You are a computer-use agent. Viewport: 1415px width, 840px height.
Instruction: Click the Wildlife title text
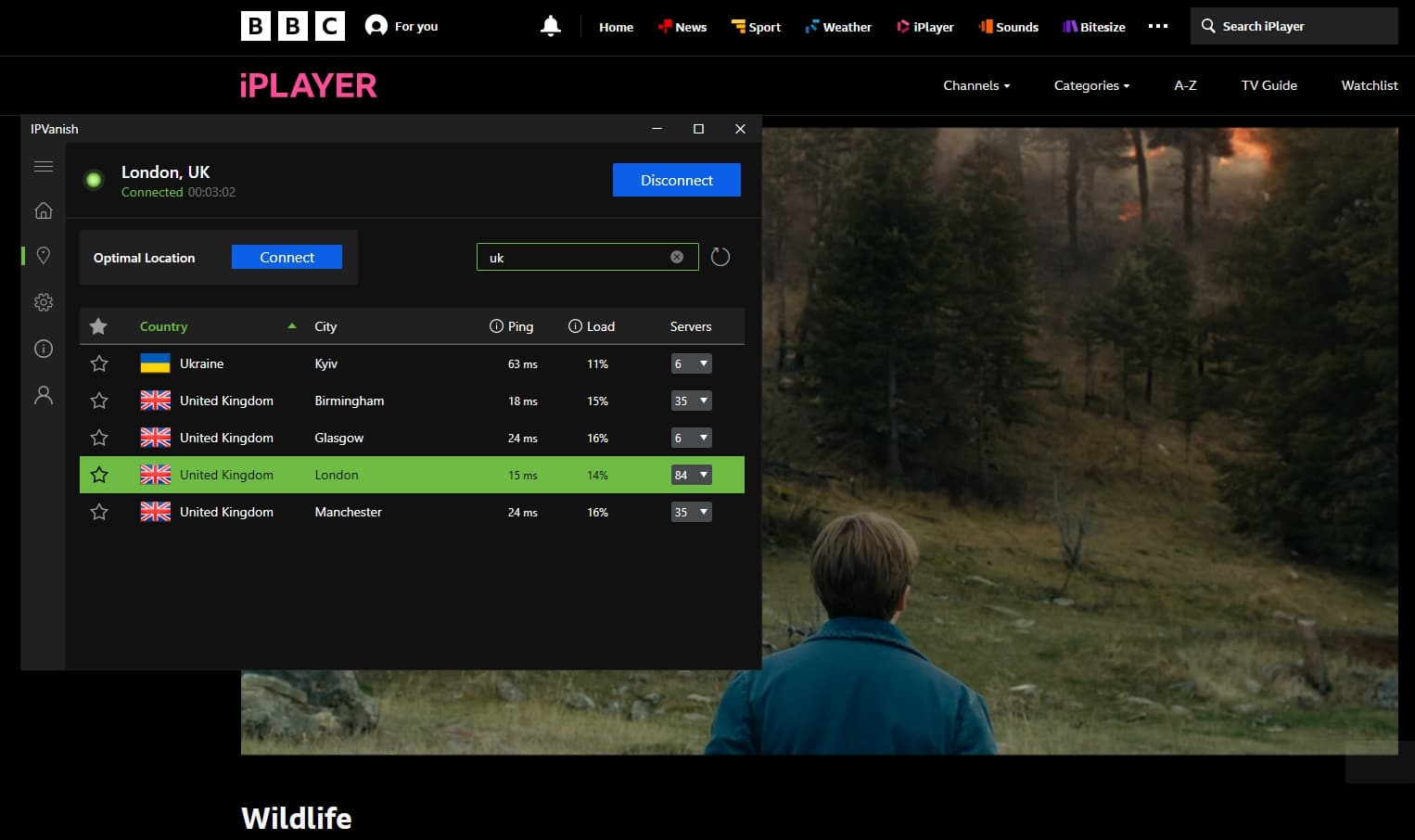coord(297,818)
